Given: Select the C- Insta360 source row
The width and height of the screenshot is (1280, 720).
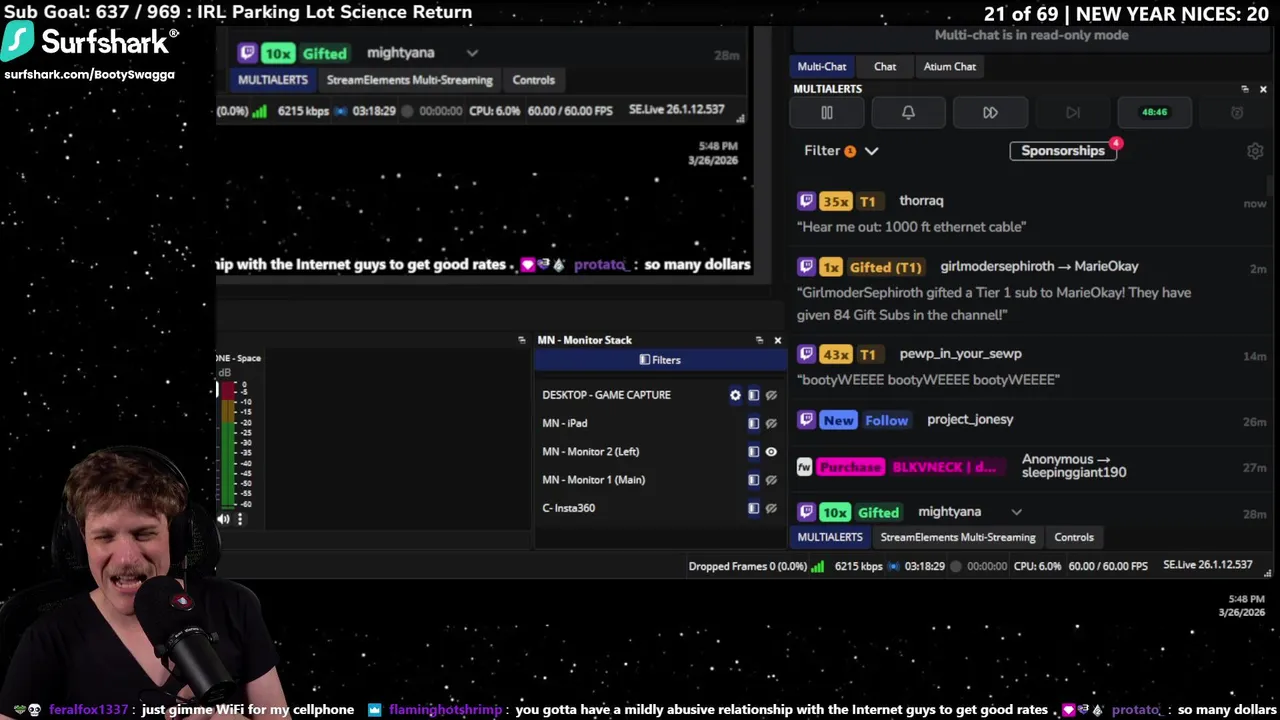Looking at the screenshot, I should tap(660, 508).
